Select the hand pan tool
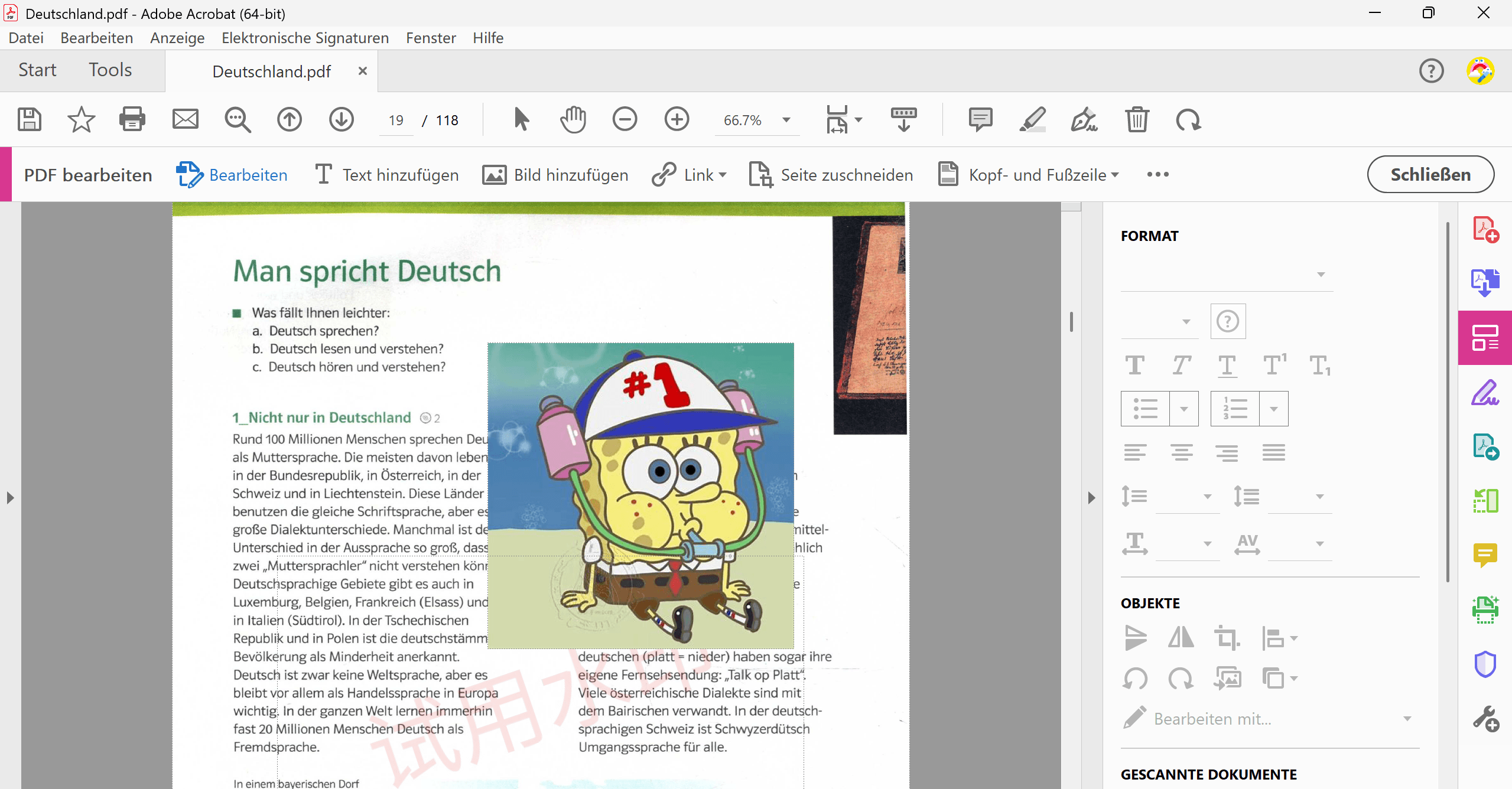The width and height of the screenshot is (1512, 789). [573, 120]
